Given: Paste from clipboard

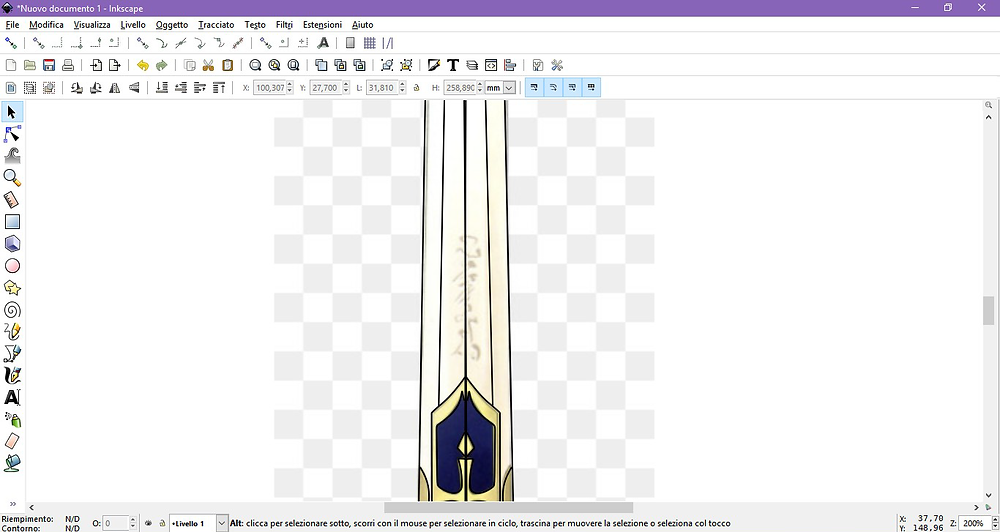Looking at the screenshot, I should point(227,65).
